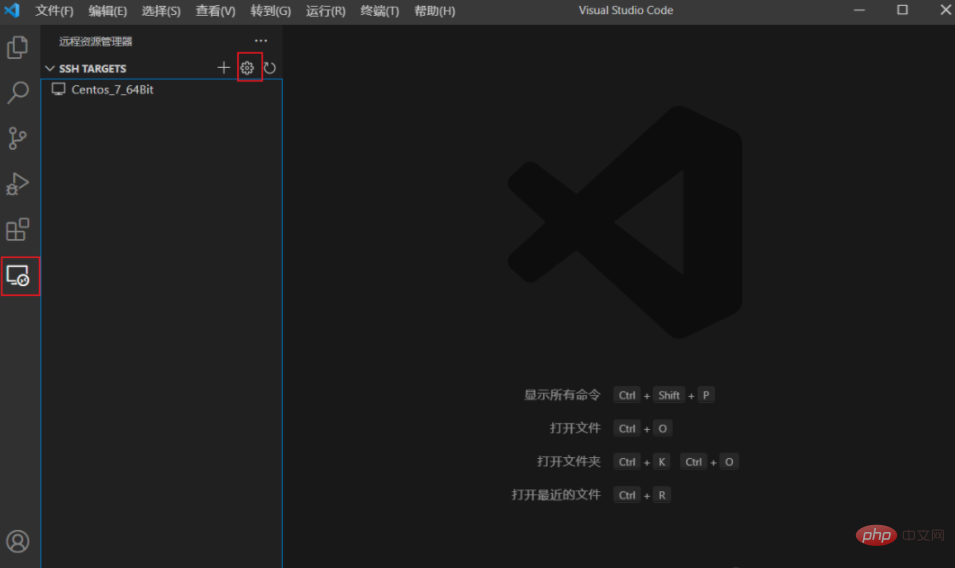Screen dimensions: 955x568
Task: Click the 打开文件夹 label
Action: click(569, 461)
